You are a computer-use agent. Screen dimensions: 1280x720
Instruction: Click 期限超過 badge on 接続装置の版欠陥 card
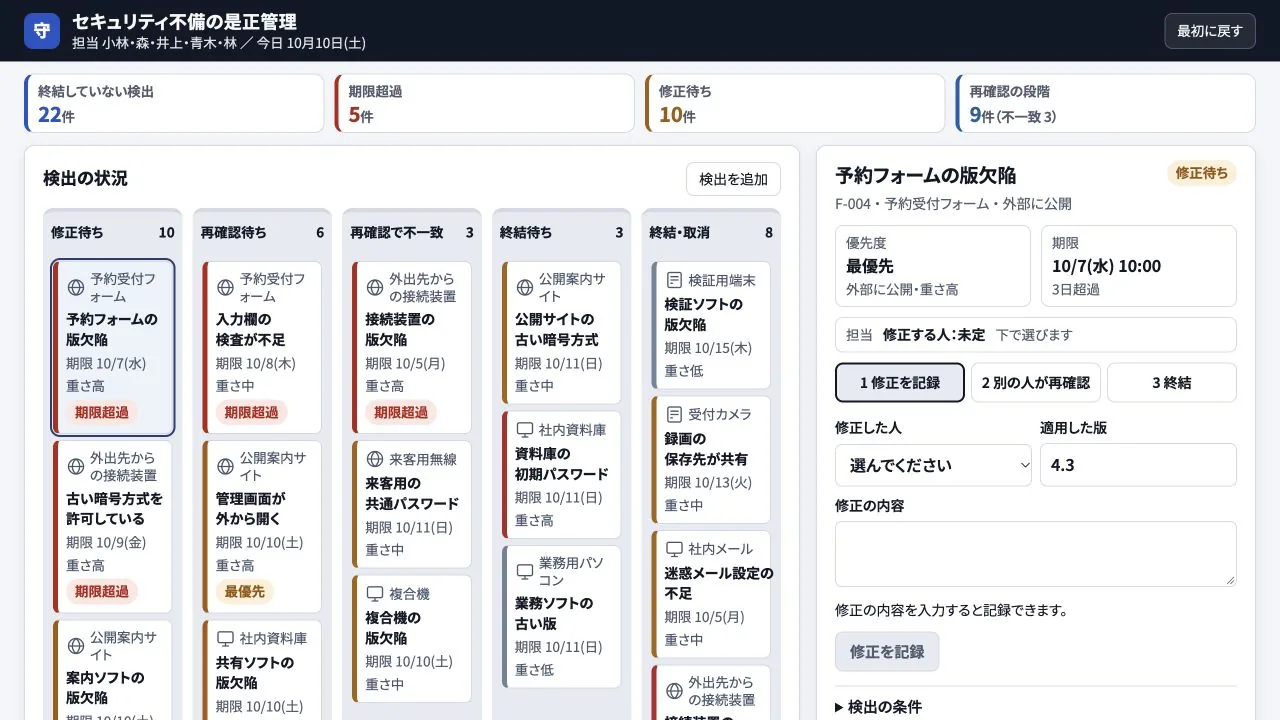401,412
